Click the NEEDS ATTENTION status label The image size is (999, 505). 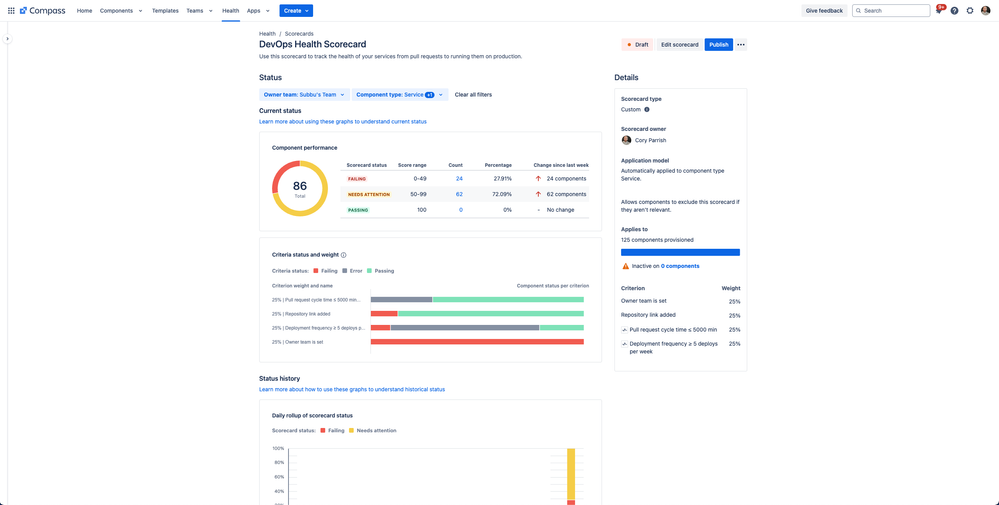tap(369, 194)
